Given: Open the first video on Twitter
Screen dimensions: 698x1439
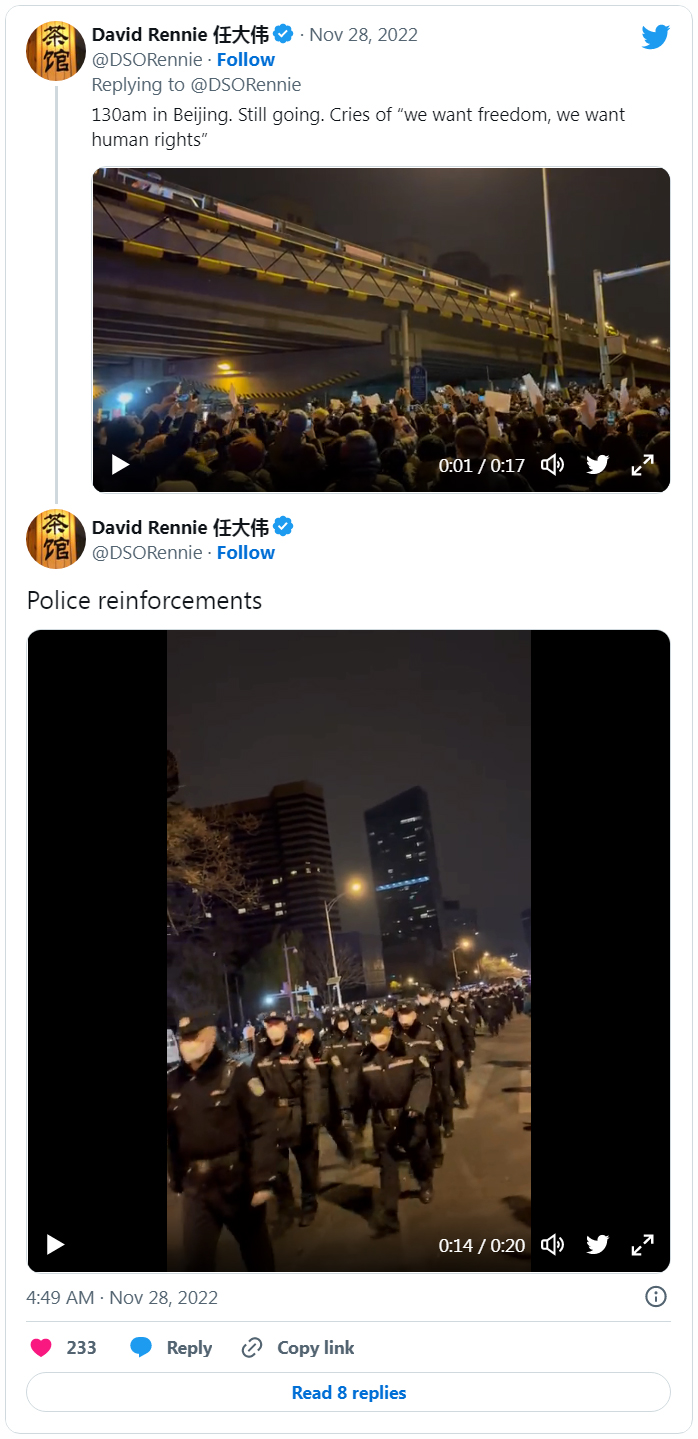Looking at the screenshot, I should [597, 465].
